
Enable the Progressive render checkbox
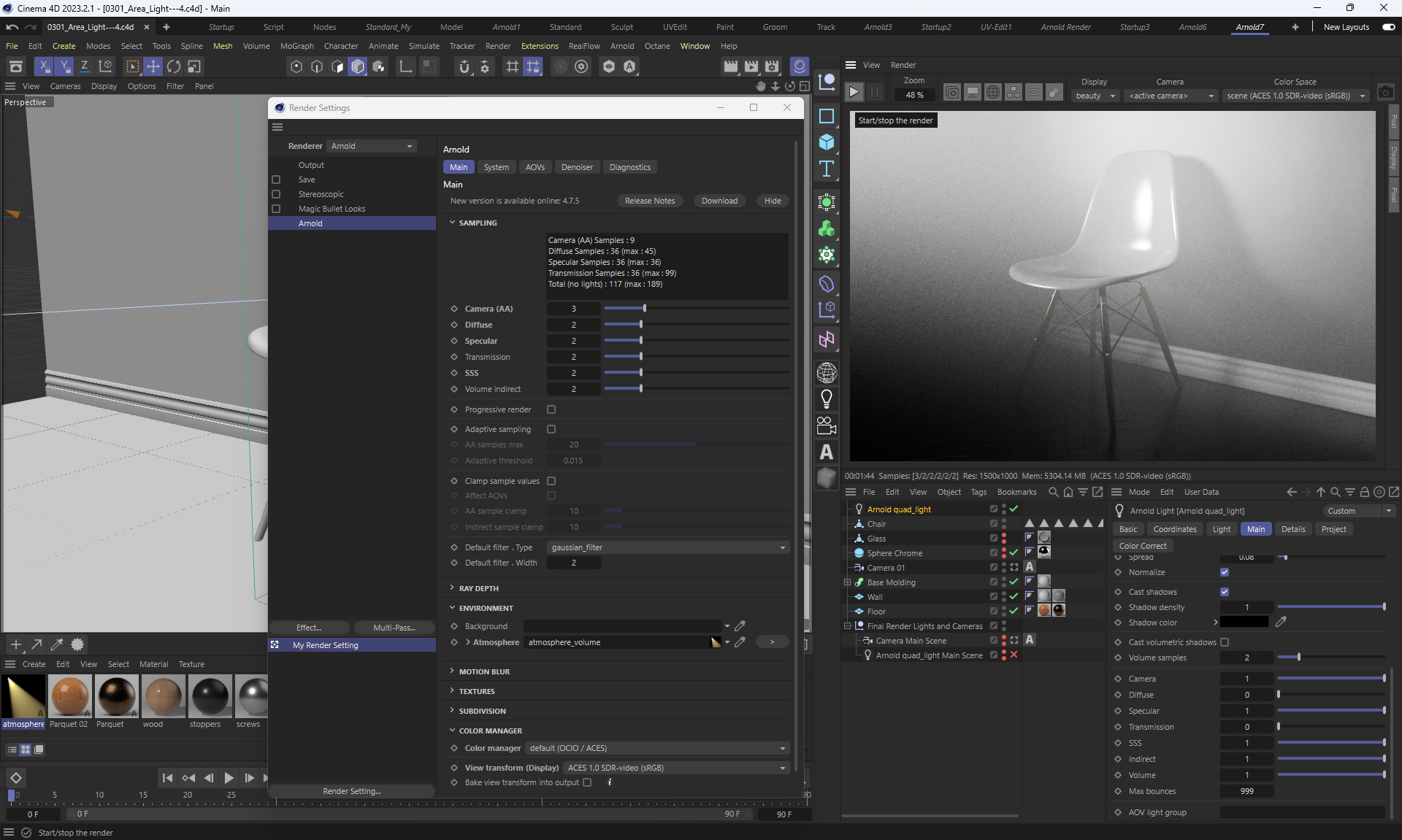551,409
